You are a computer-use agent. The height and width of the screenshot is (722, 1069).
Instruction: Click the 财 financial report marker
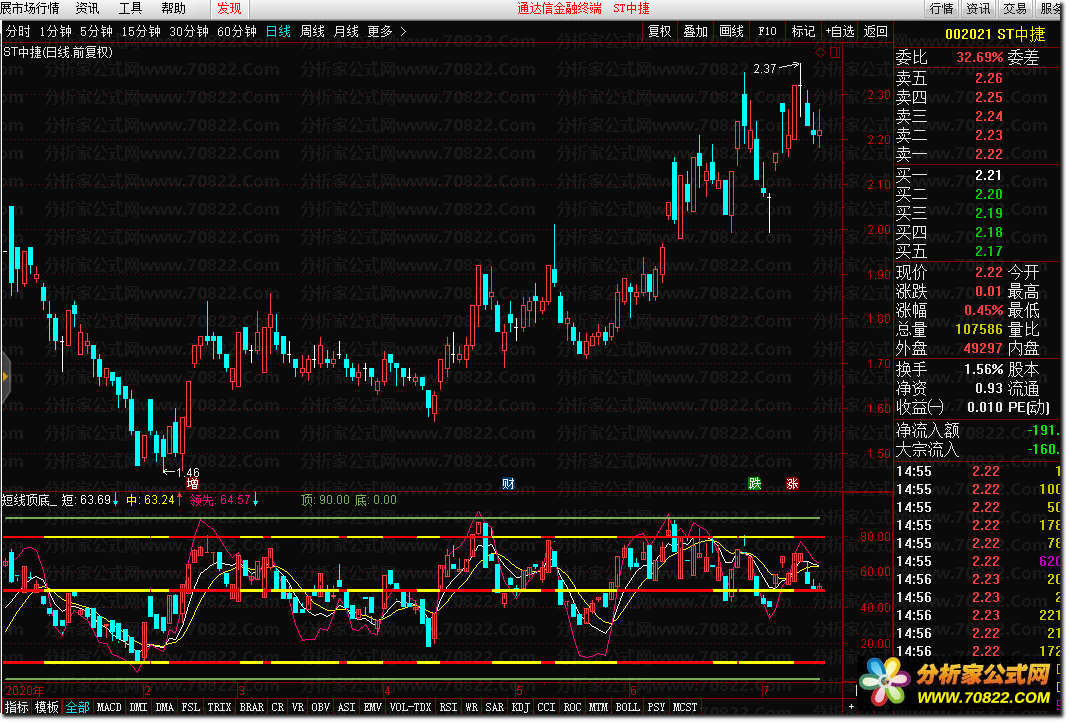tap(508, 483)
